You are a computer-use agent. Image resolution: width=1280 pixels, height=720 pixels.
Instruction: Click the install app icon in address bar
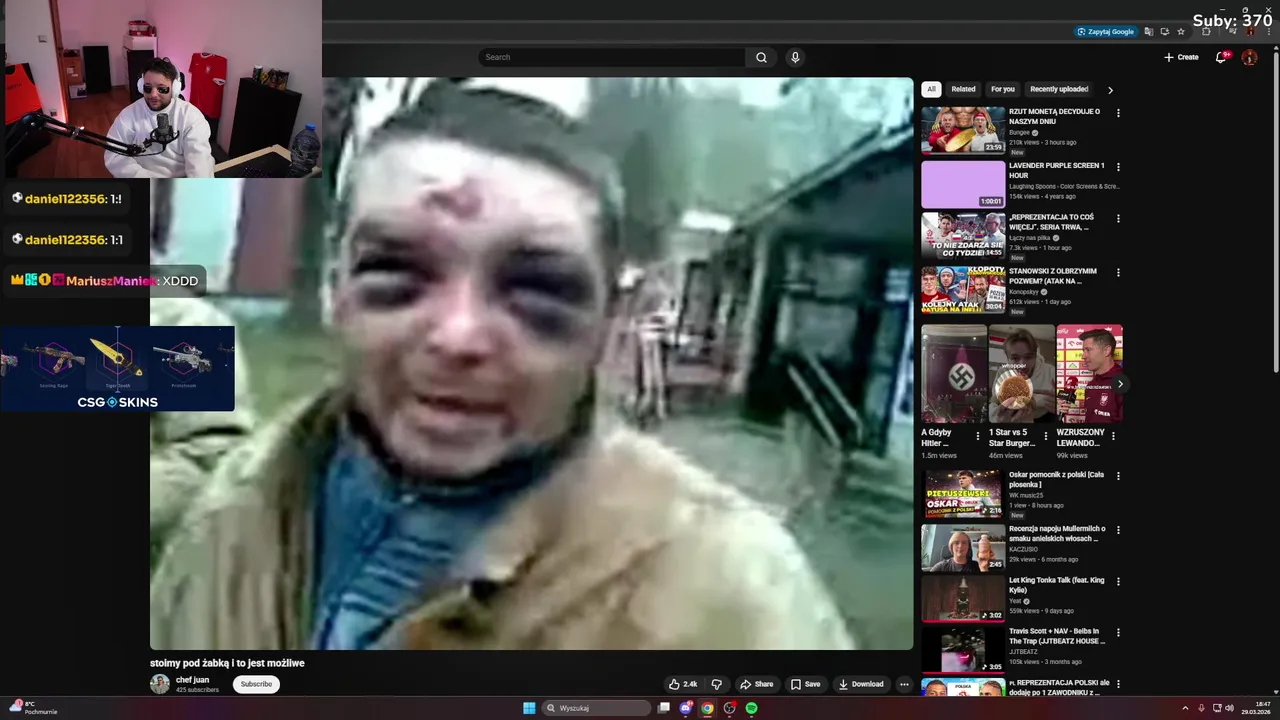coord(1165,31)
